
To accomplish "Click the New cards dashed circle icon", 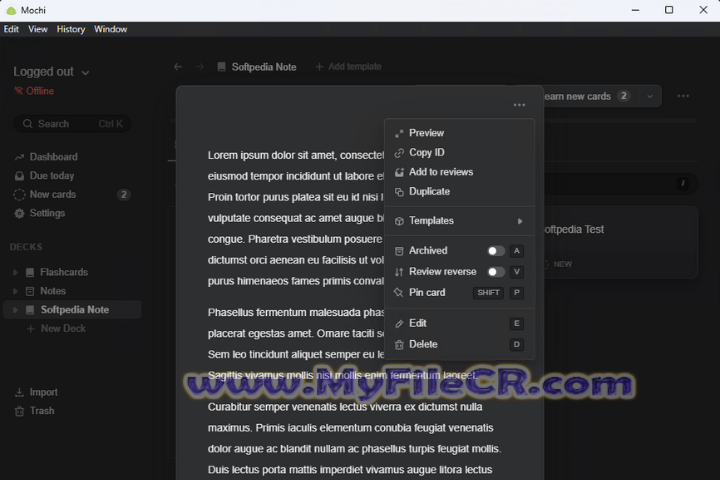I will click(x=19, y=195).
